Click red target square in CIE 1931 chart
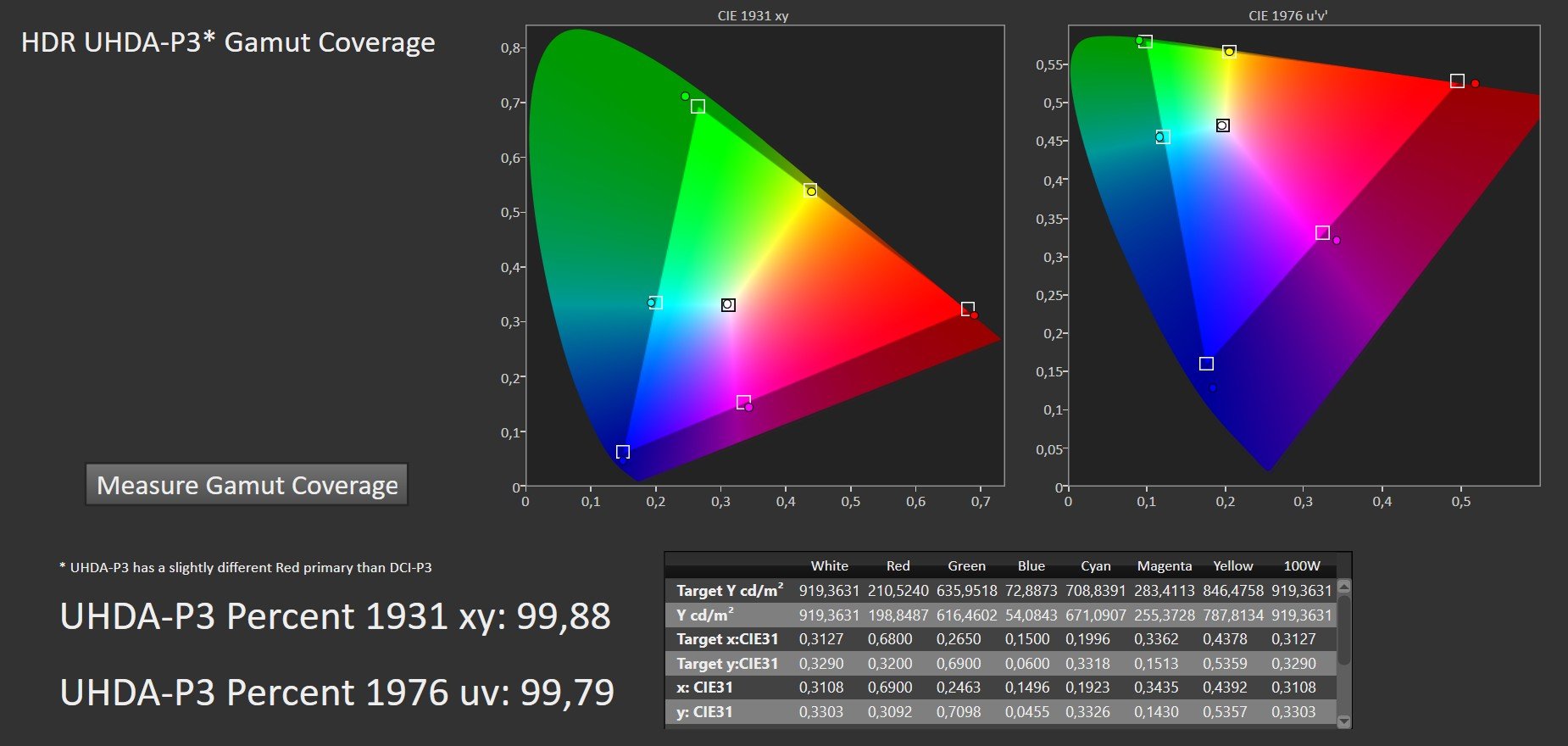 pos(967,309)
